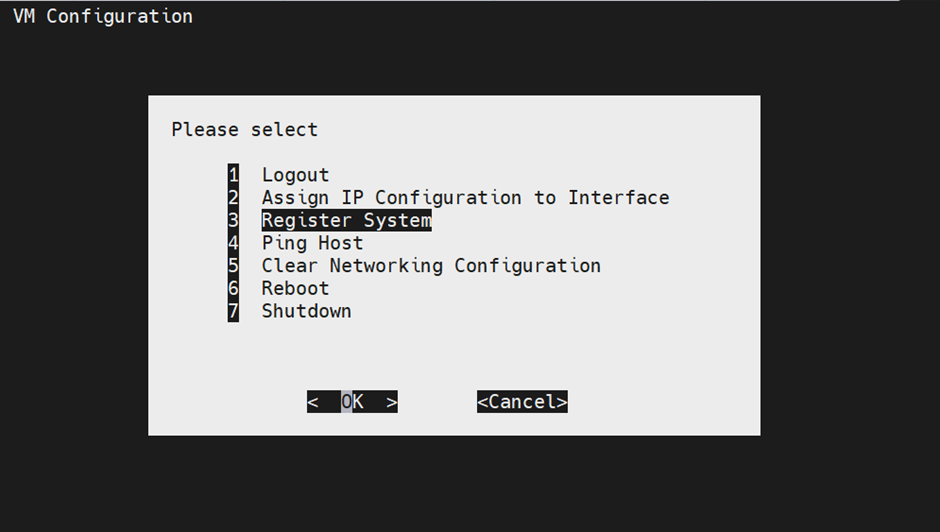Choose the Shutdown option
Viewport: 940px width, 532px height.
pyautogui.click(x=306, y=311)
